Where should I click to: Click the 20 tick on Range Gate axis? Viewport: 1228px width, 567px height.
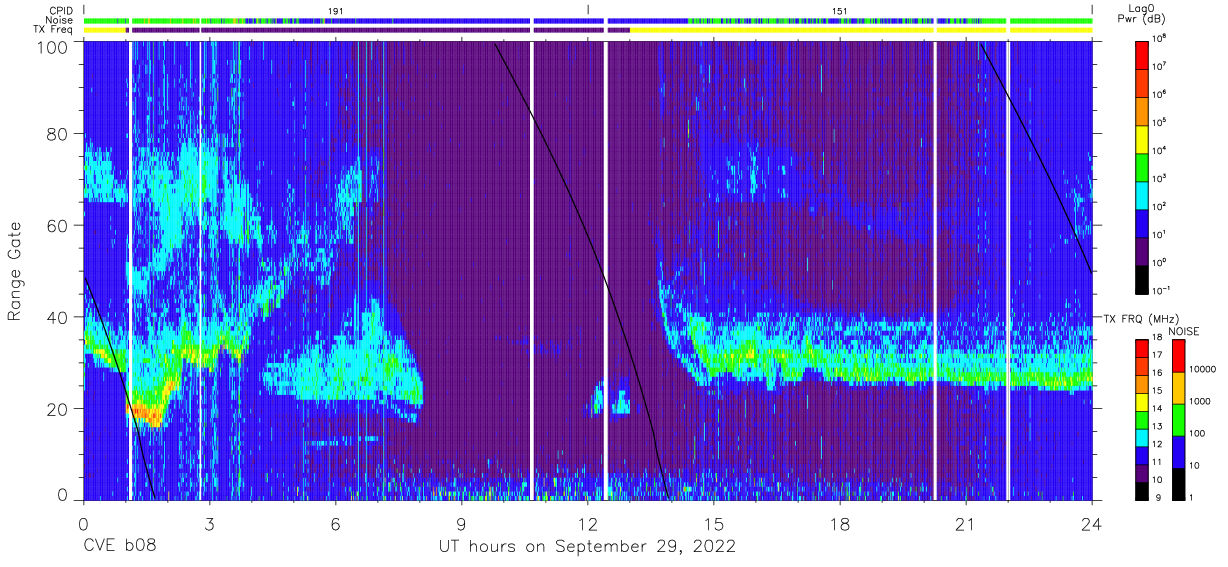tap(57, 408)
